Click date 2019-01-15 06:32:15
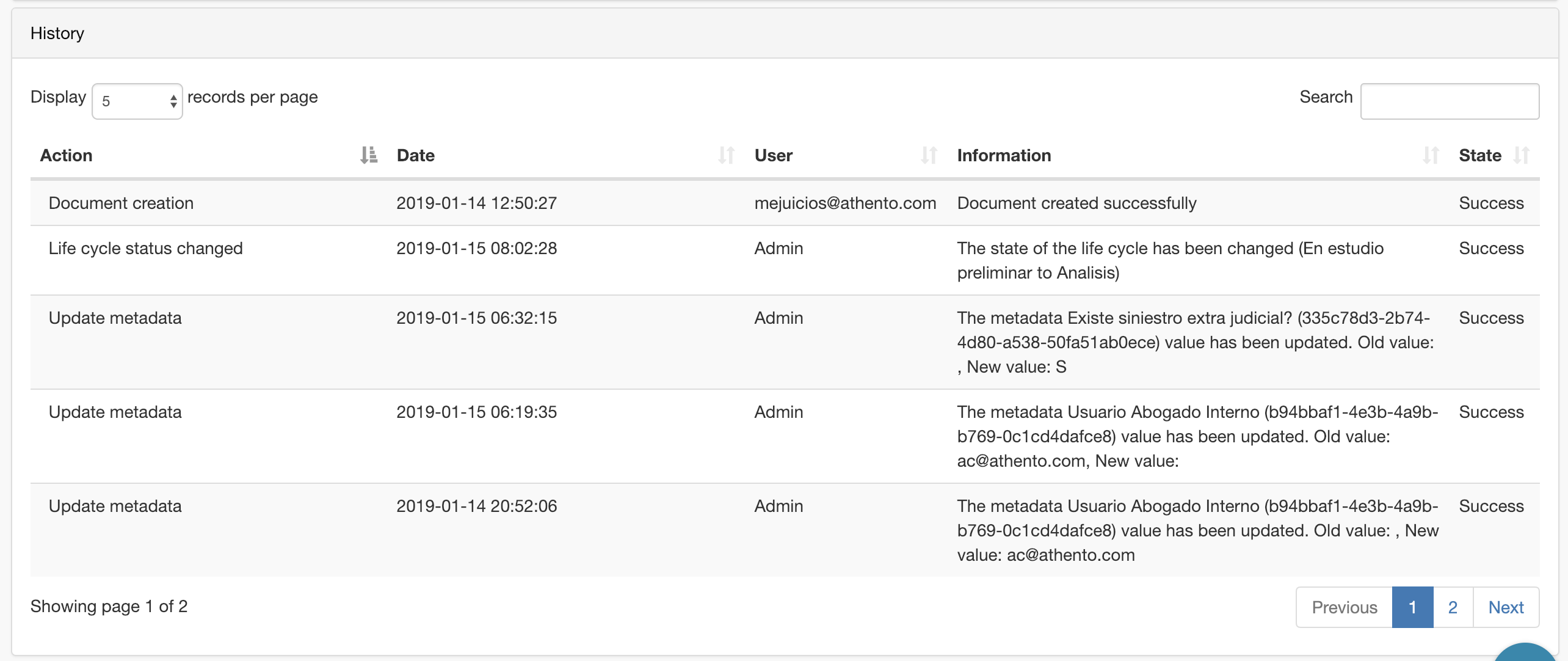1568x661 pixels. (476, 318)
